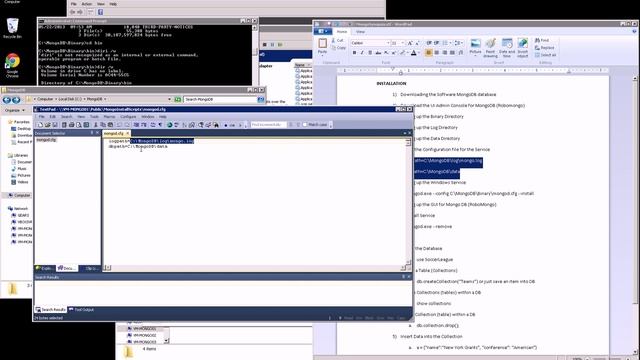Click the text highlight color button in WordPad
Viewport: 640px width, 360px height.
402,53
